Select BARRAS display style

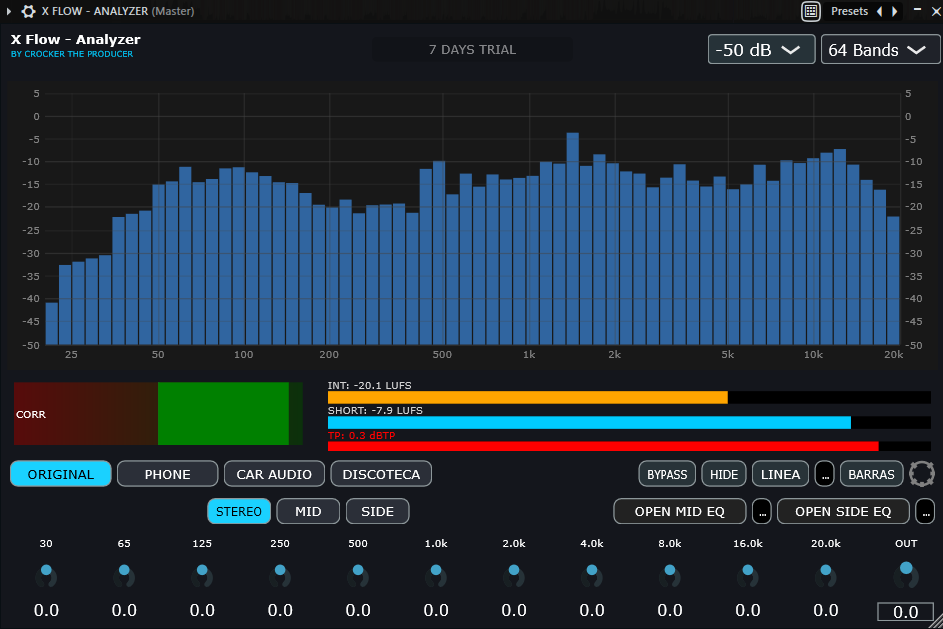[x=871, y=474]
